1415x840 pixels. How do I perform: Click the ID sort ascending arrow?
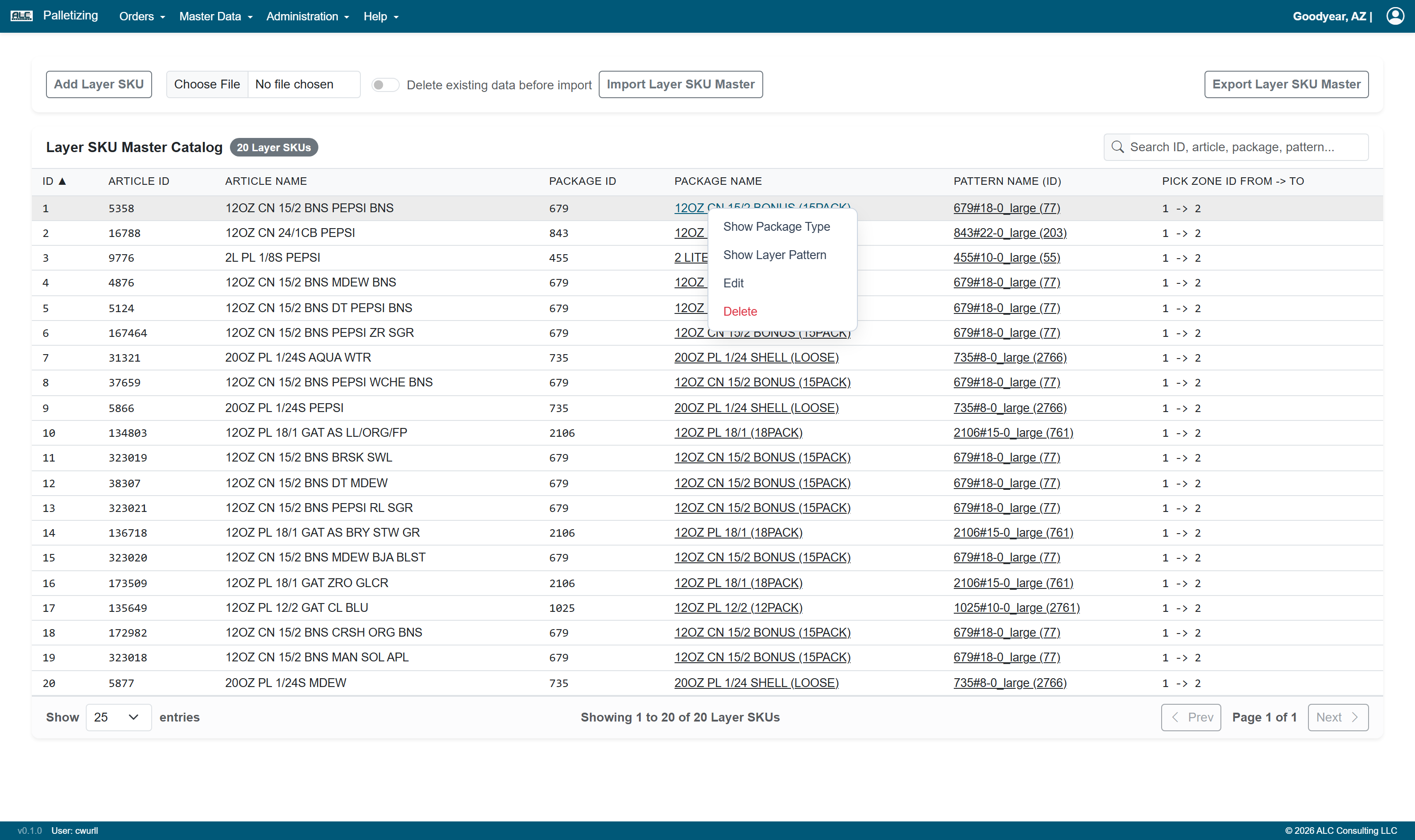pyautogui.click(x=62, y=181)
